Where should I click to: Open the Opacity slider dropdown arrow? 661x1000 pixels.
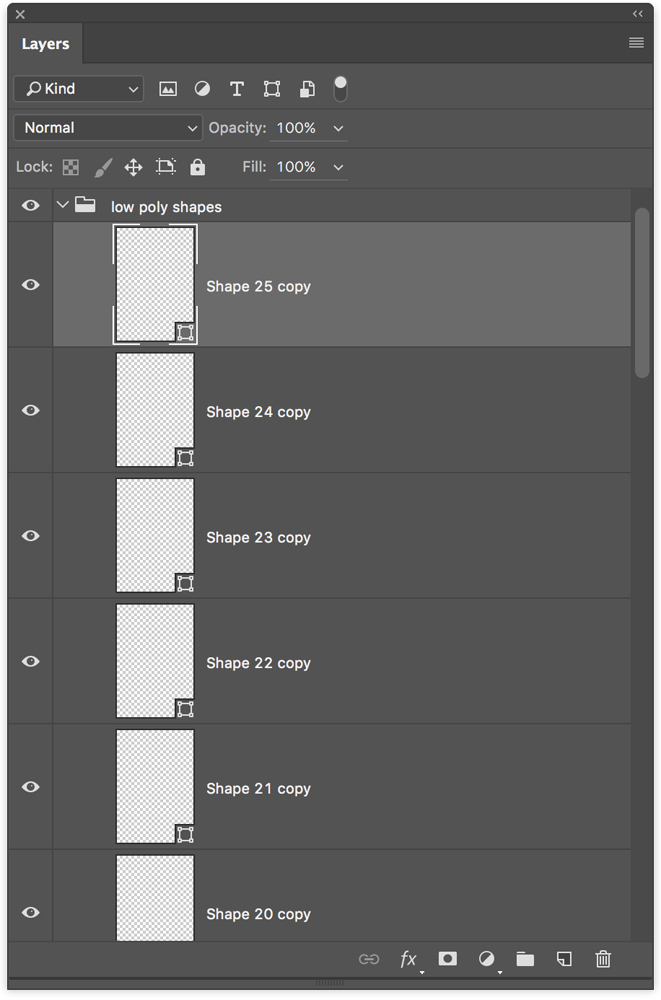pos(338,128)
